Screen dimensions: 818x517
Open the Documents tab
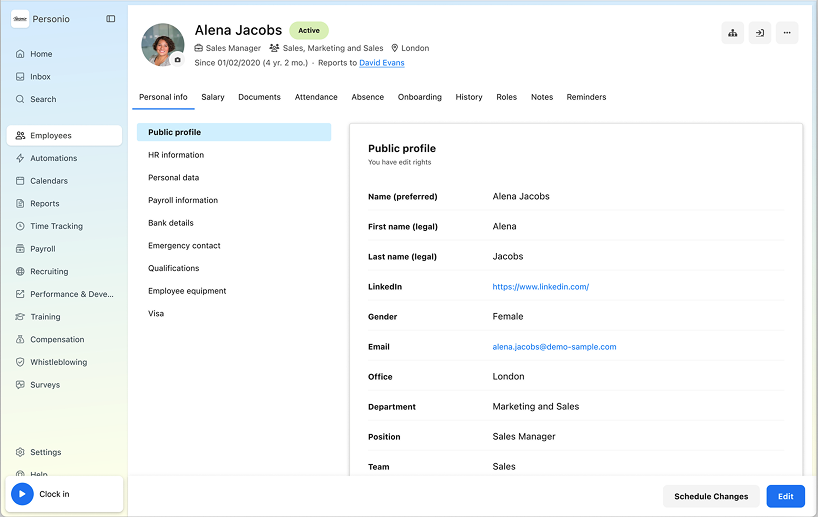(259, 97)
